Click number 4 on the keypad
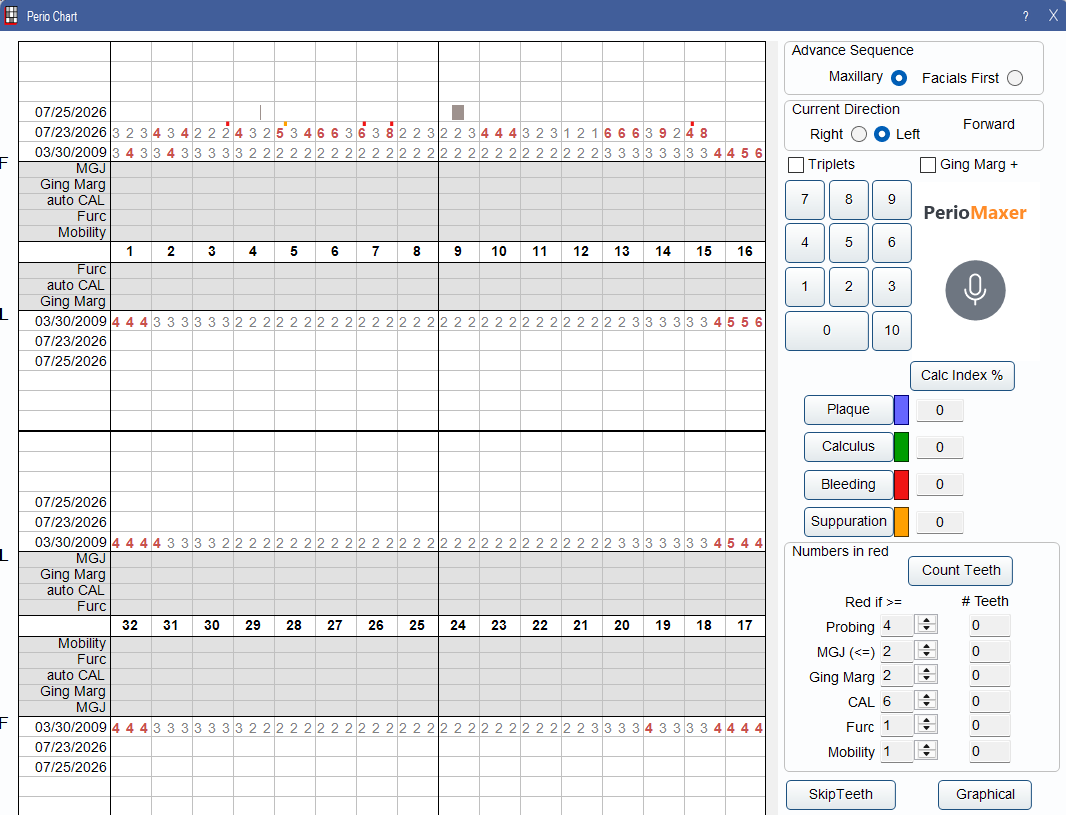Image resolution: width=1066 pixels, height=815 pixels. pyautogui.click(x=805, y=243)
